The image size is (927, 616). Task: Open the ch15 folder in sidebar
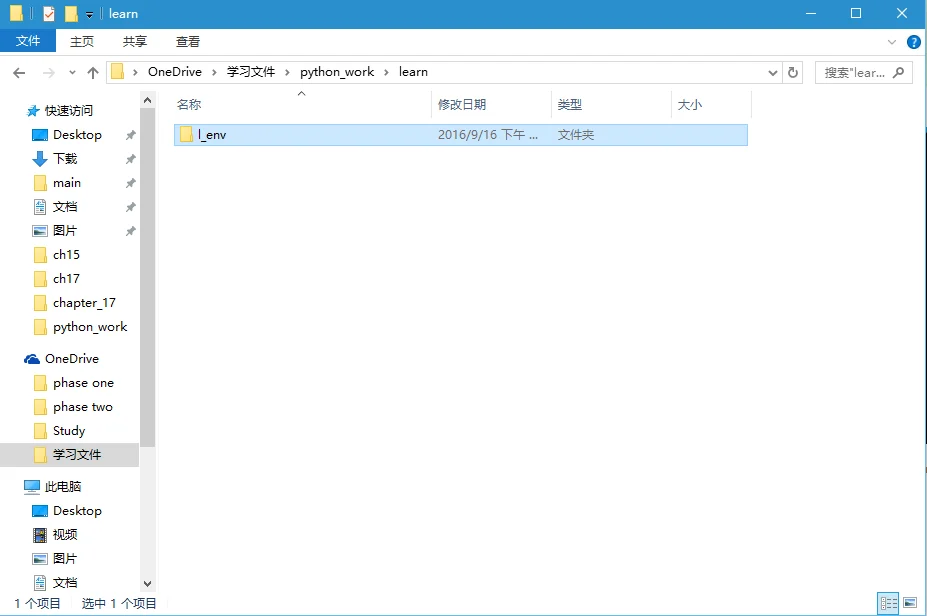click(66, 255)
